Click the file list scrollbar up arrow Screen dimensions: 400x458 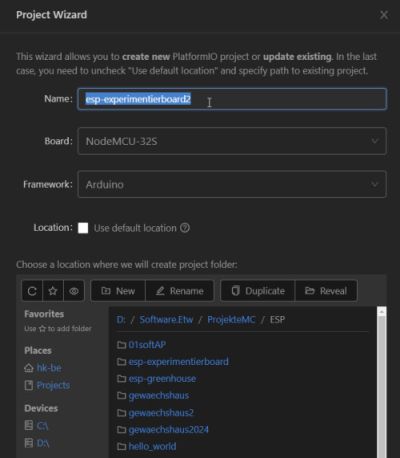tap(381, 312)
